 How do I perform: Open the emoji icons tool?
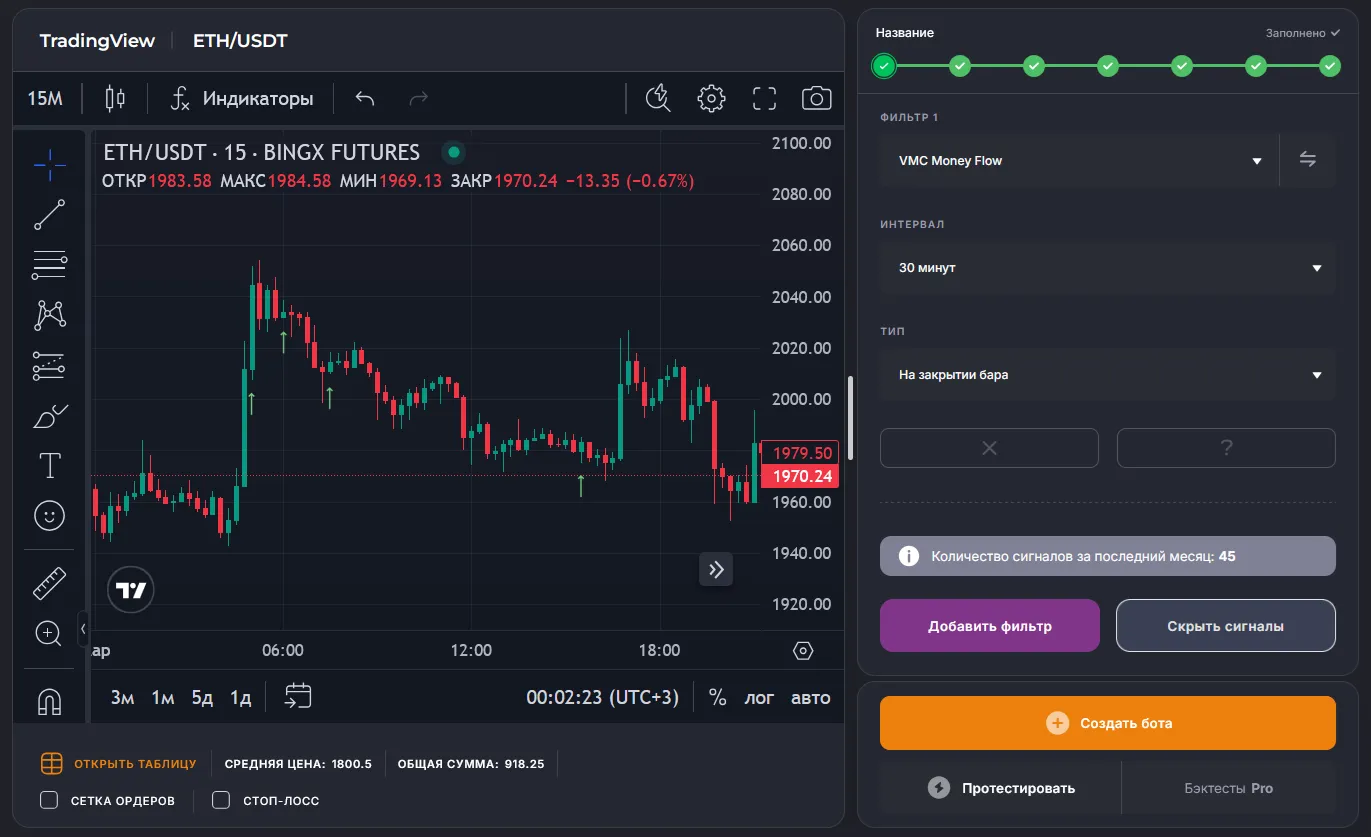49,516
